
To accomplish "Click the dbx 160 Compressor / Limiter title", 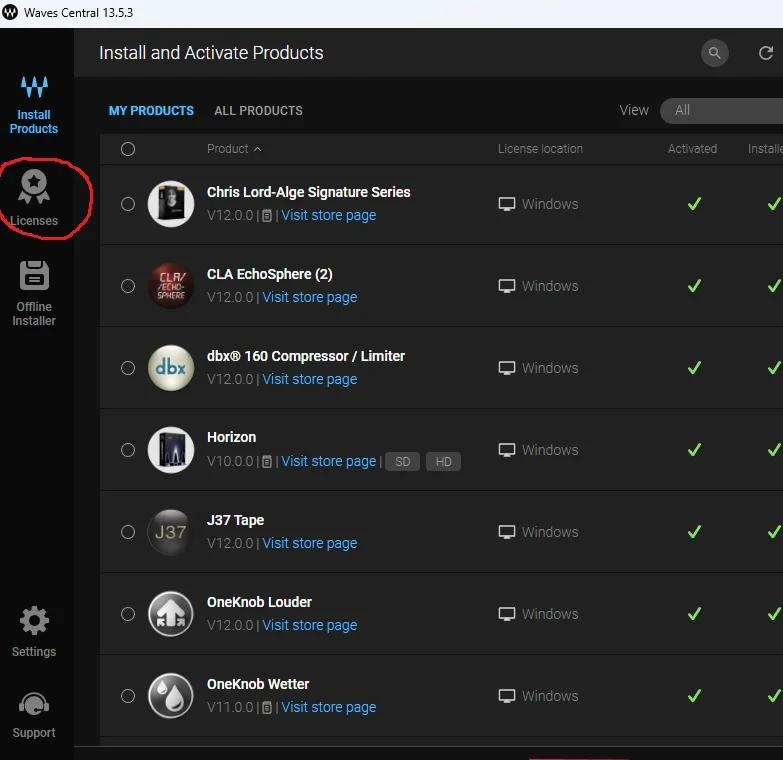I will 306,356.
